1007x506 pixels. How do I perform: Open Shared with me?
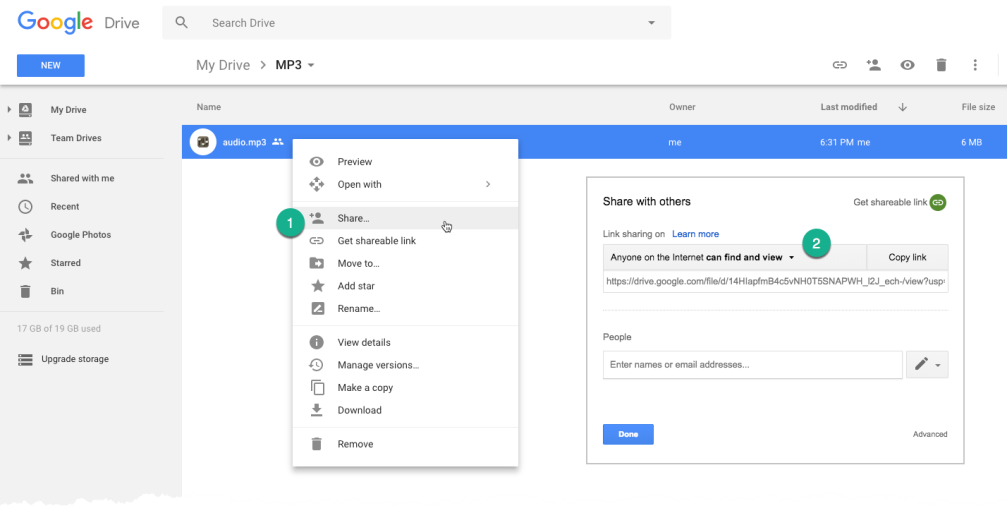(82, 179)
